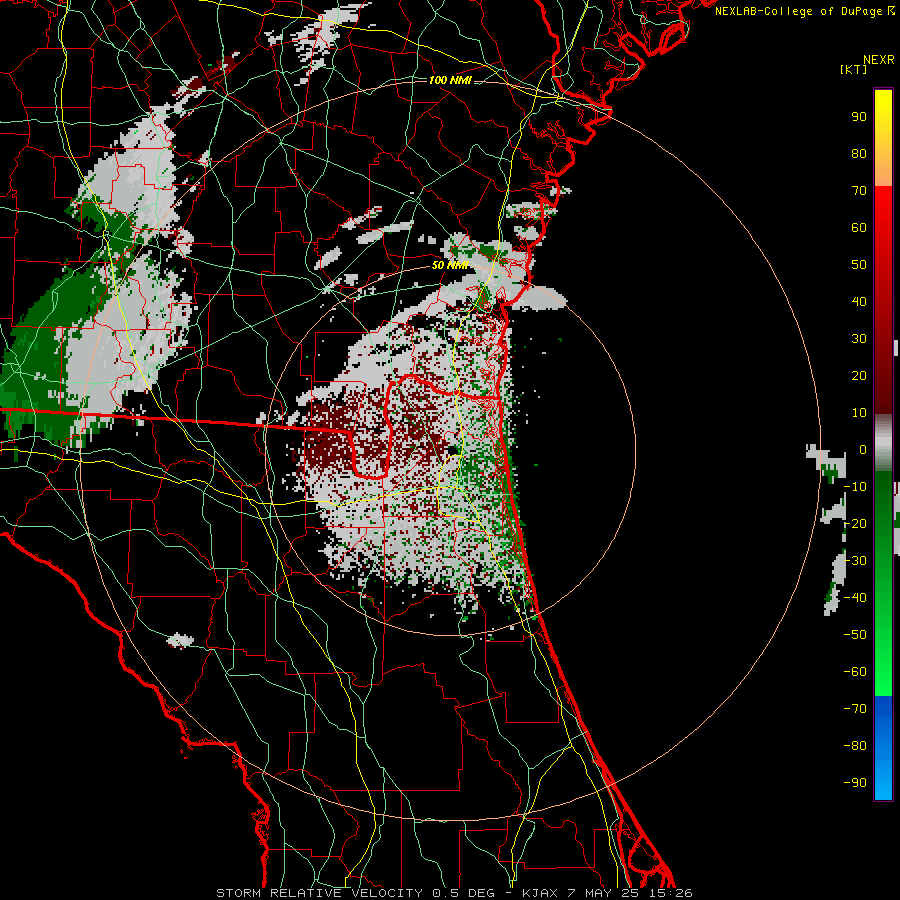
Task: Click the 70 value on velocity scale
Action: [859, 191]
